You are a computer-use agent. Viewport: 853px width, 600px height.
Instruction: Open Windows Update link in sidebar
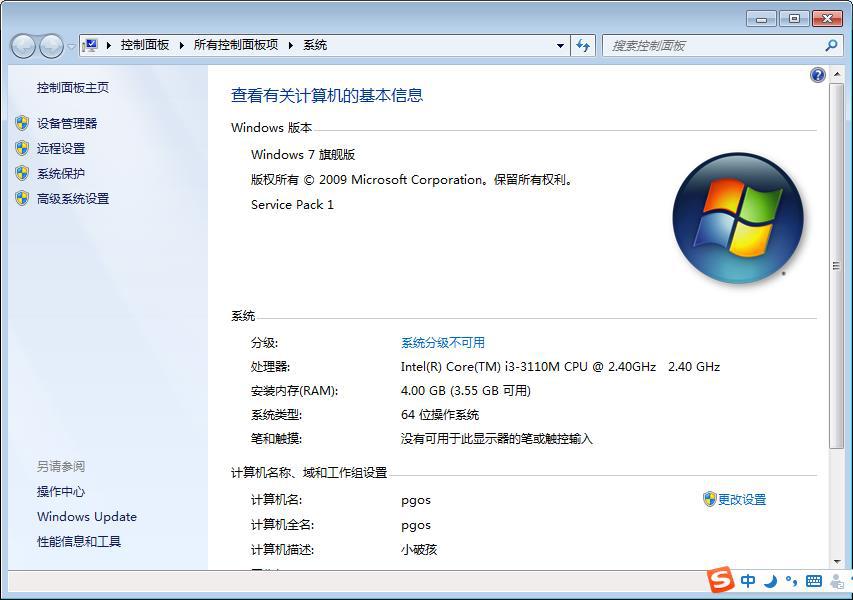(87, 517)
